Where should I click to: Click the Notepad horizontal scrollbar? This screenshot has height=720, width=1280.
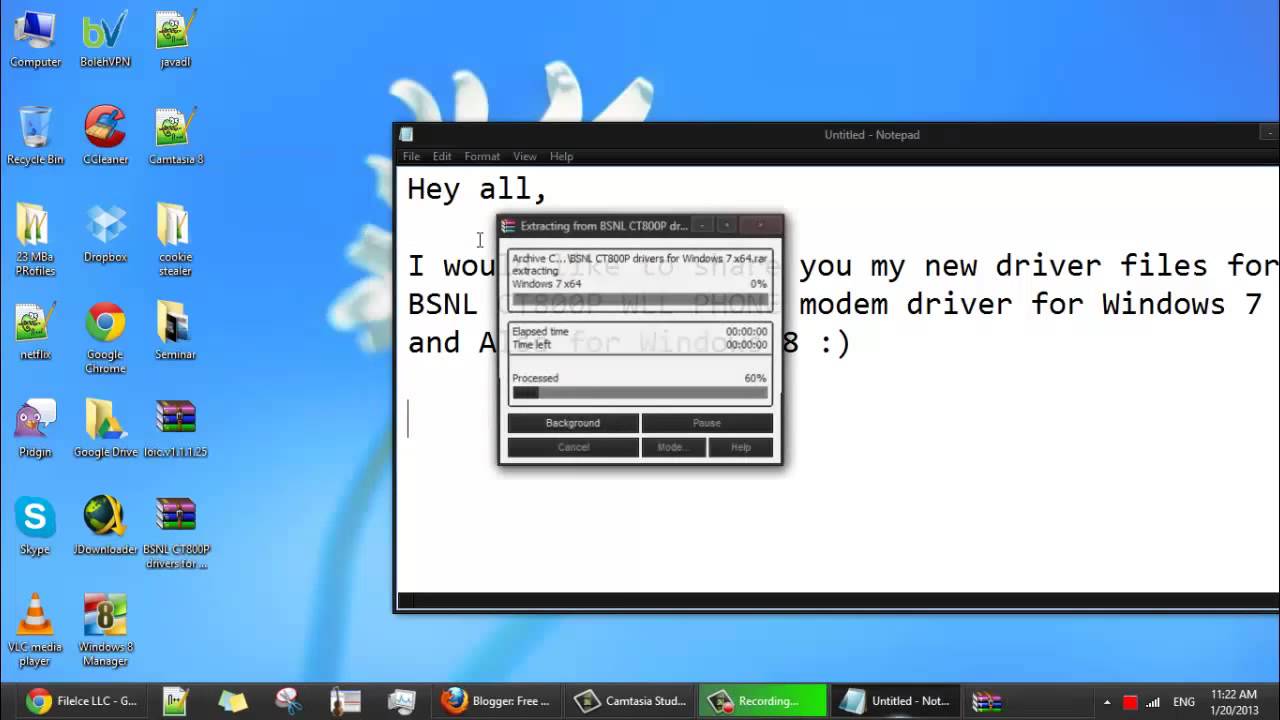pyautogui.click(x=838, y=601)
